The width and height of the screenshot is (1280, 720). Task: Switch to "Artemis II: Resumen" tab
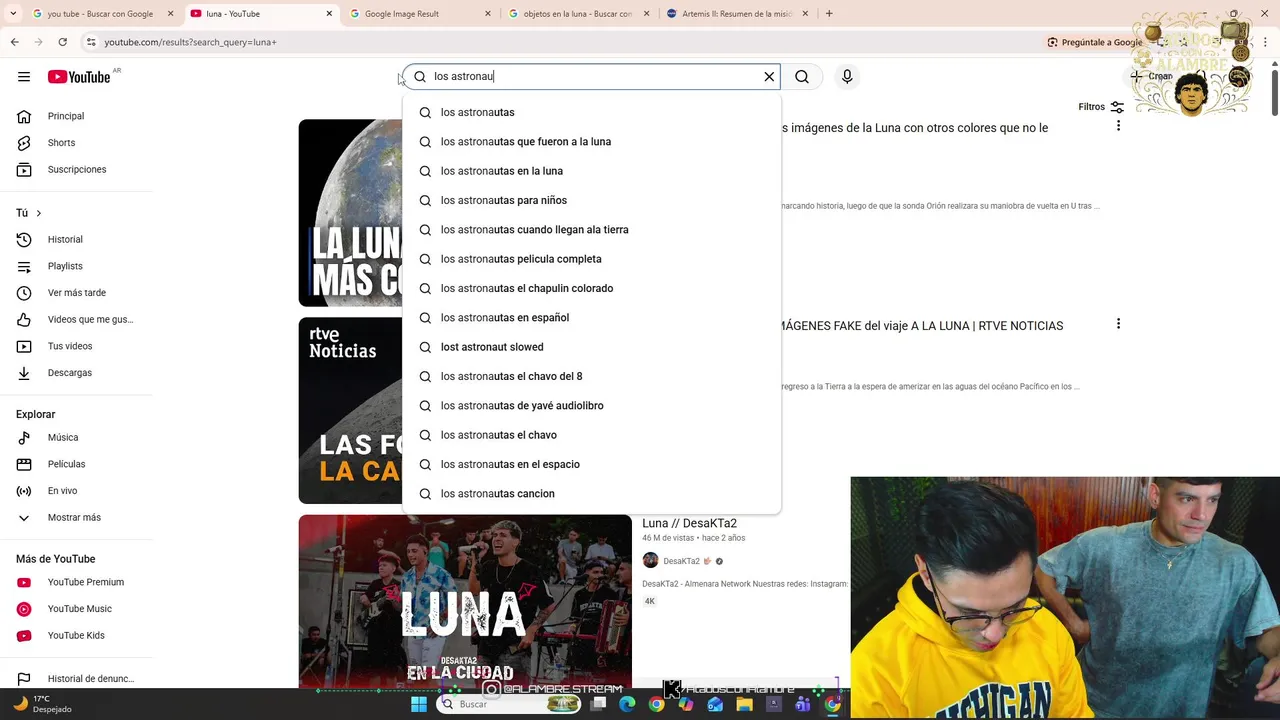click(x=737, y=14)
